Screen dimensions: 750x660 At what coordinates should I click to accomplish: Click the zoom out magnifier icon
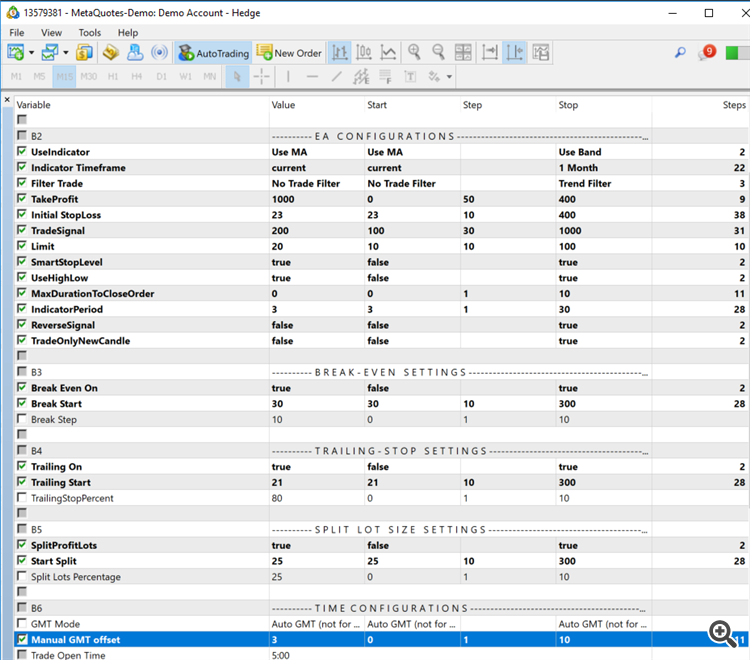click(x=438, y=53)
